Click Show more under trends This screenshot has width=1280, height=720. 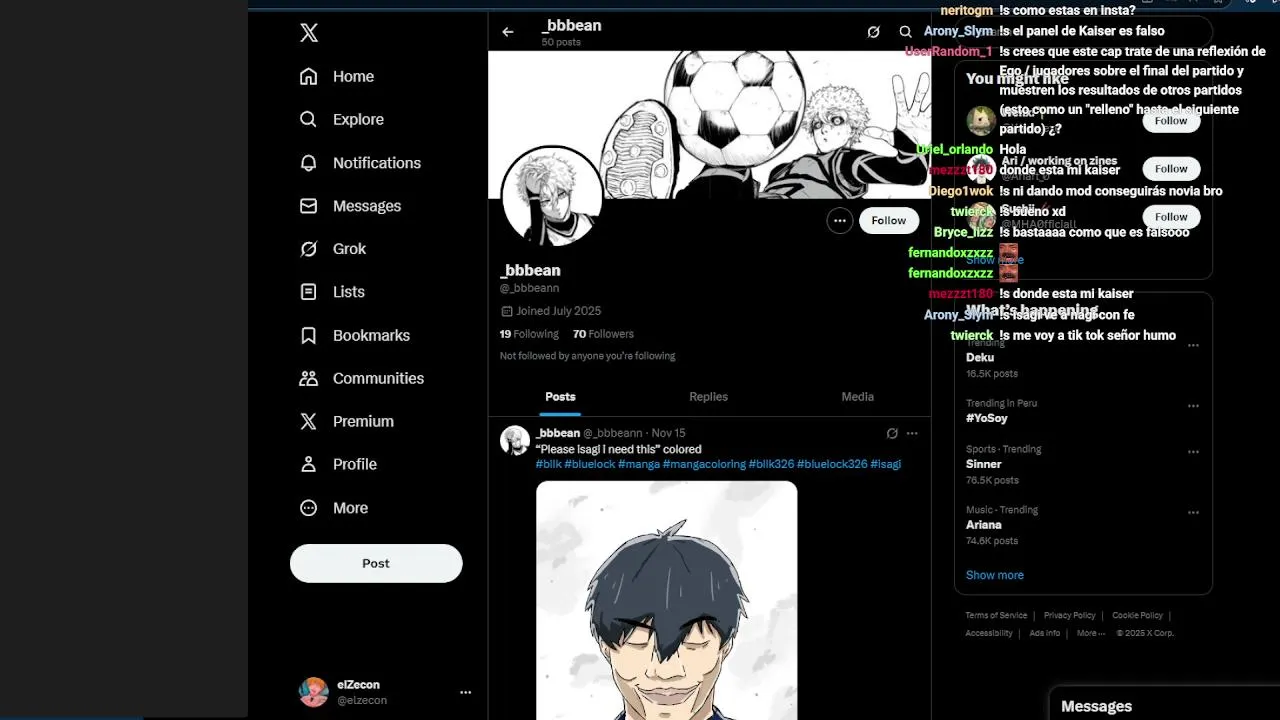point(994,575)
